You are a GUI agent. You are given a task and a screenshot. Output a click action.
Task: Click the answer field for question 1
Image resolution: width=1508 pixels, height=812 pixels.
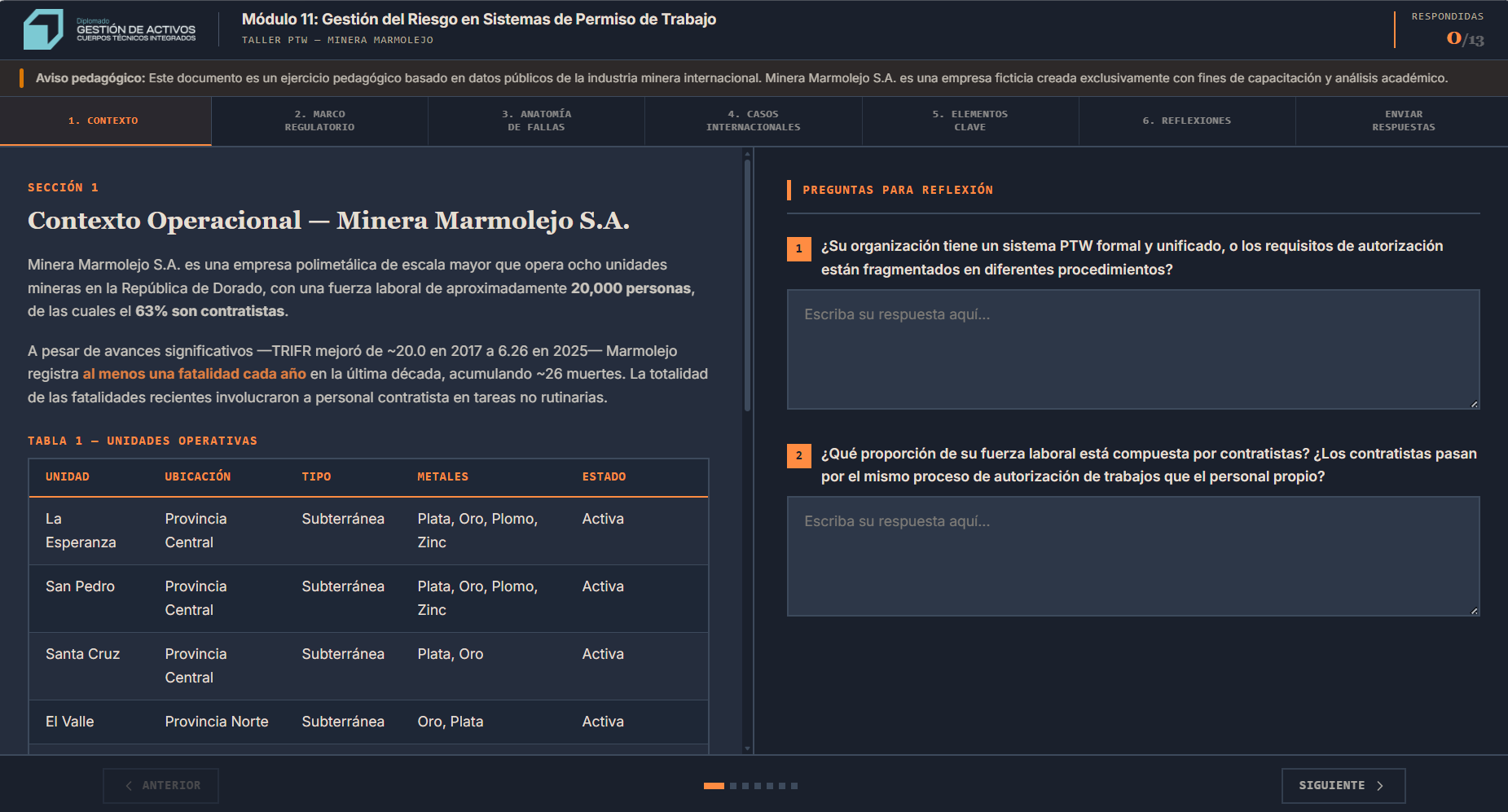click(x=1133, y=349)
